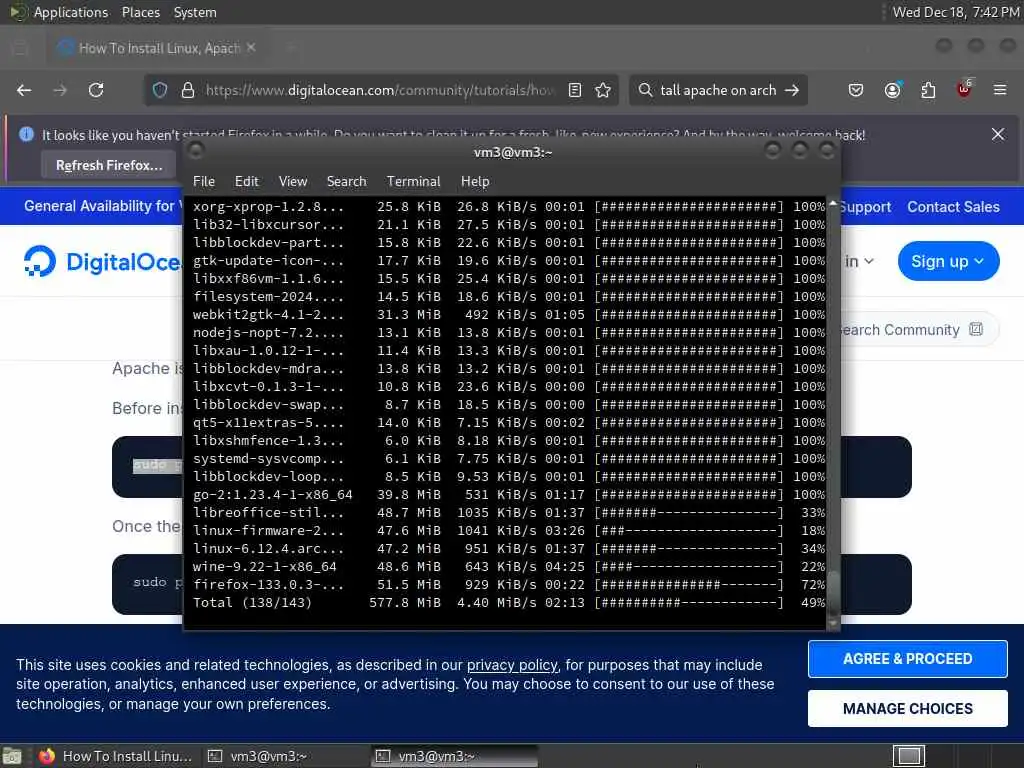Click the search magnifier icon in the search bar
Viewport: 1024px width, 768px height.
[645, 90]
